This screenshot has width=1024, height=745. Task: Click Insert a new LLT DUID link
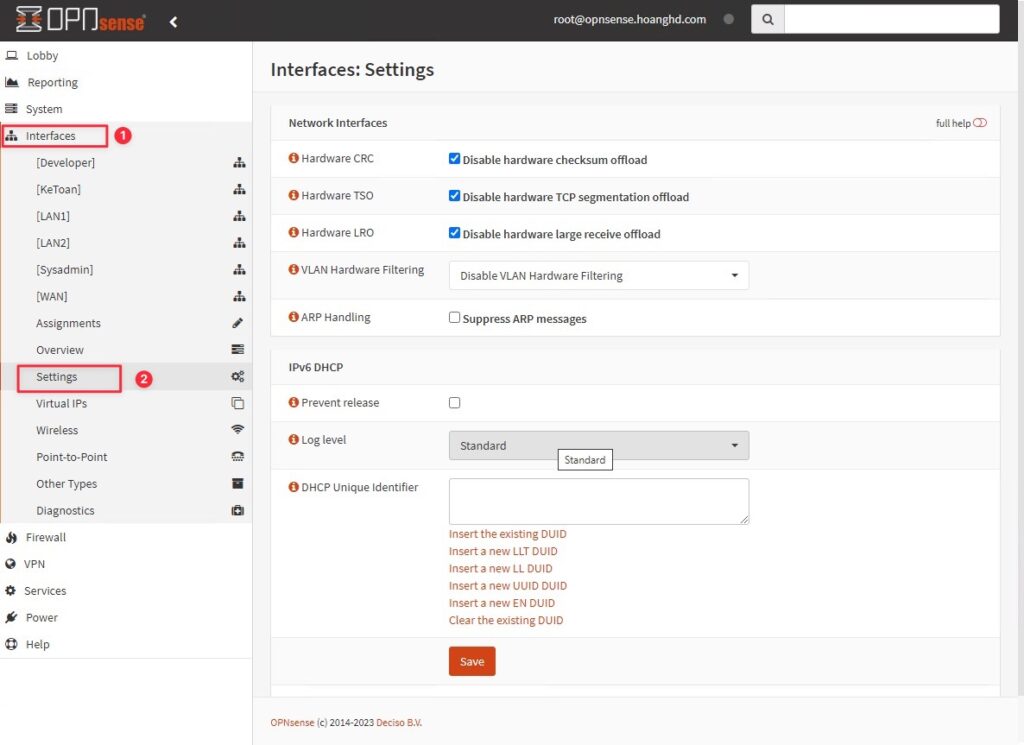coord(503,551)
